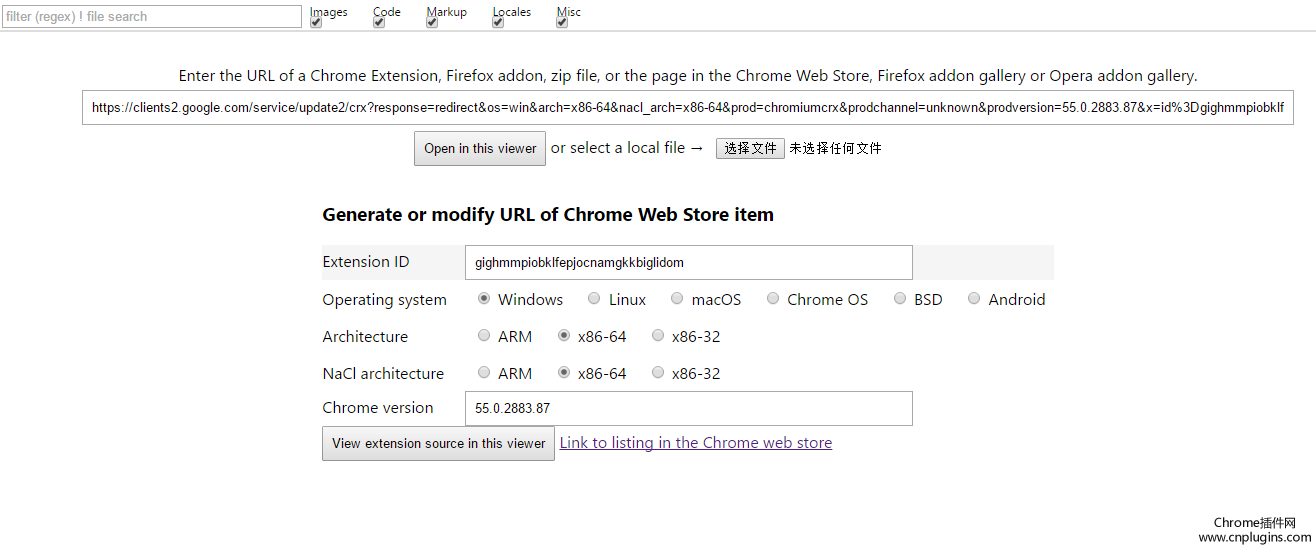Toggle the Images filter checkbox
The width and height of the screenshot is (1316, 550).
point(316,23)
